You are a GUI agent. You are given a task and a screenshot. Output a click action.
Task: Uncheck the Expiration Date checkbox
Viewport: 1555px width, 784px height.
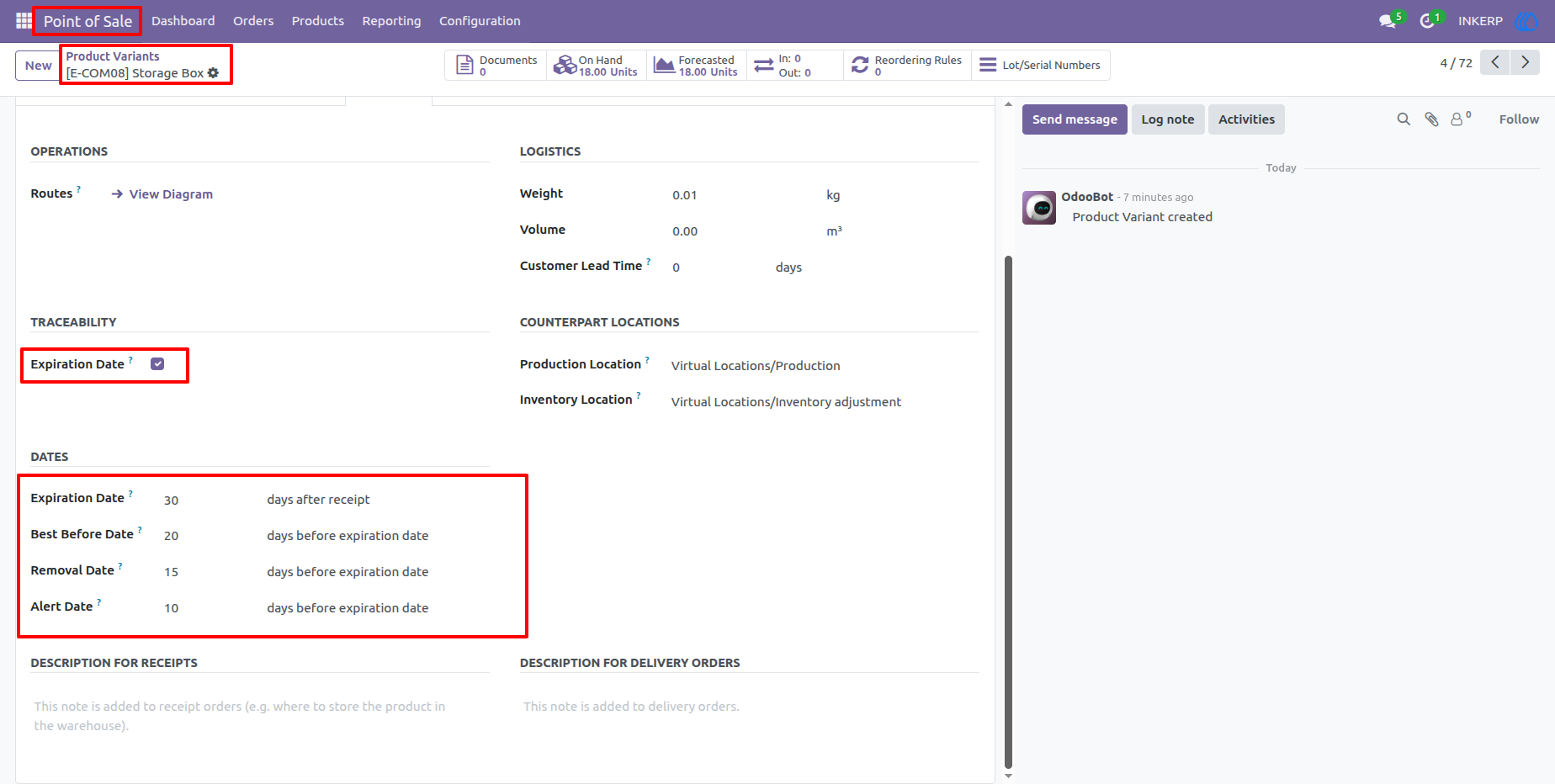pyautogui.click(x=157, y=364)
